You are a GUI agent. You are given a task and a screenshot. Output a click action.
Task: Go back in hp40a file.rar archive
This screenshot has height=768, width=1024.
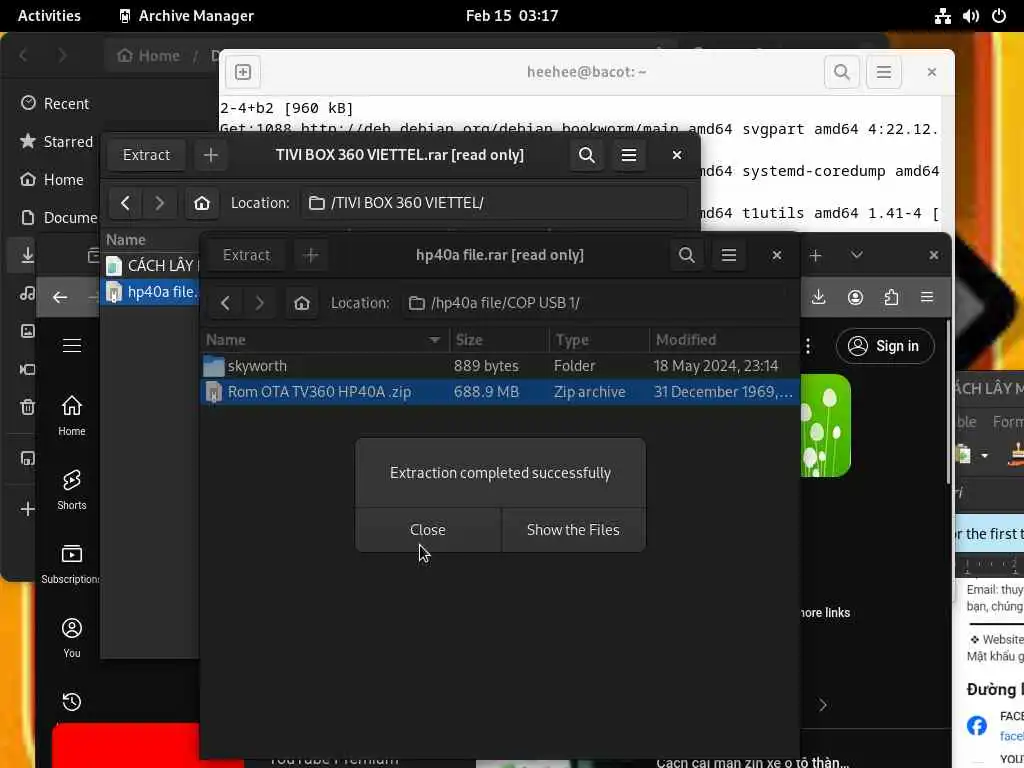pyautogui.click(x=225, y=303)
